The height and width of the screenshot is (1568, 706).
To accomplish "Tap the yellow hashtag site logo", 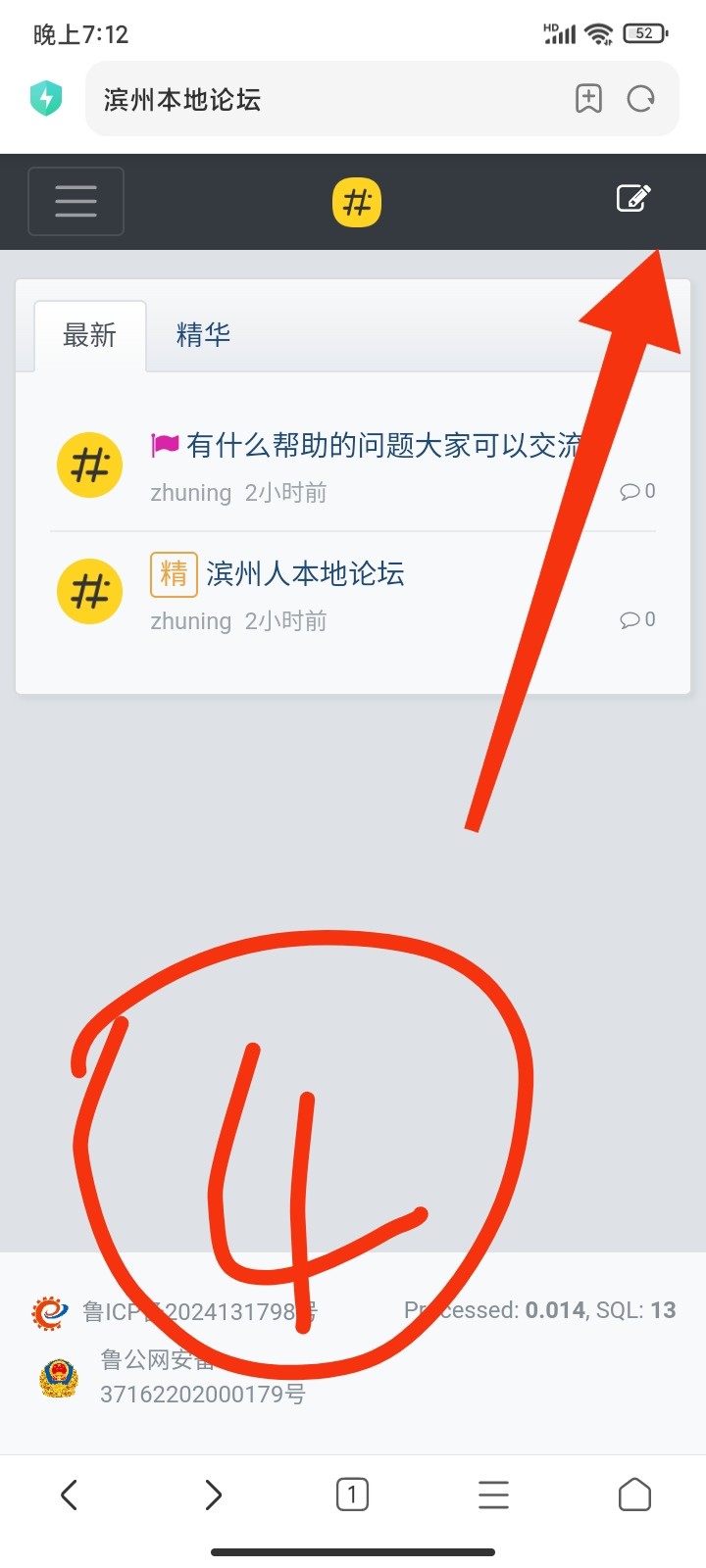I will (x=357, y=203).
